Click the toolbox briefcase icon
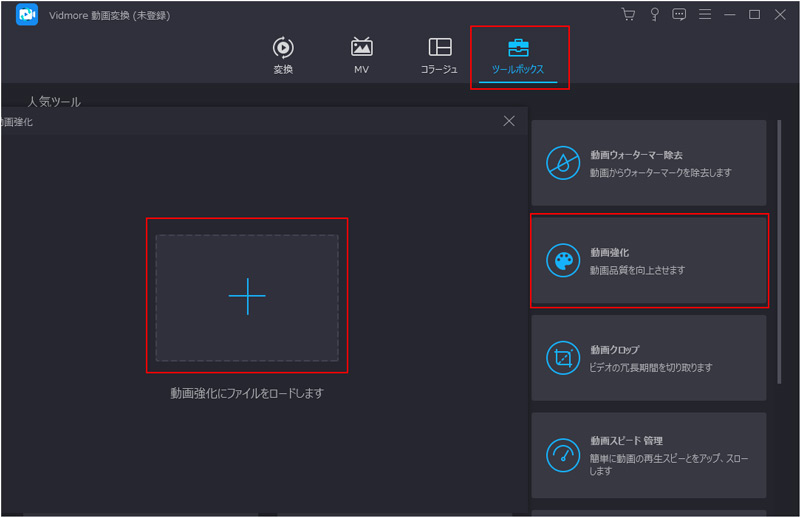 point(518,47)
